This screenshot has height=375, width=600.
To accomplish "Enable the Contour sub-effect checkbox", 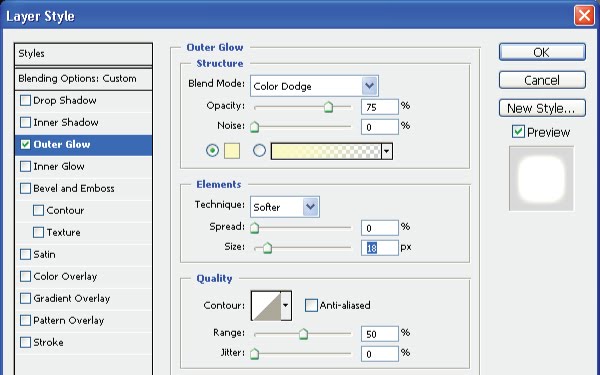I will pyautogui.click(x=38, y=210).
